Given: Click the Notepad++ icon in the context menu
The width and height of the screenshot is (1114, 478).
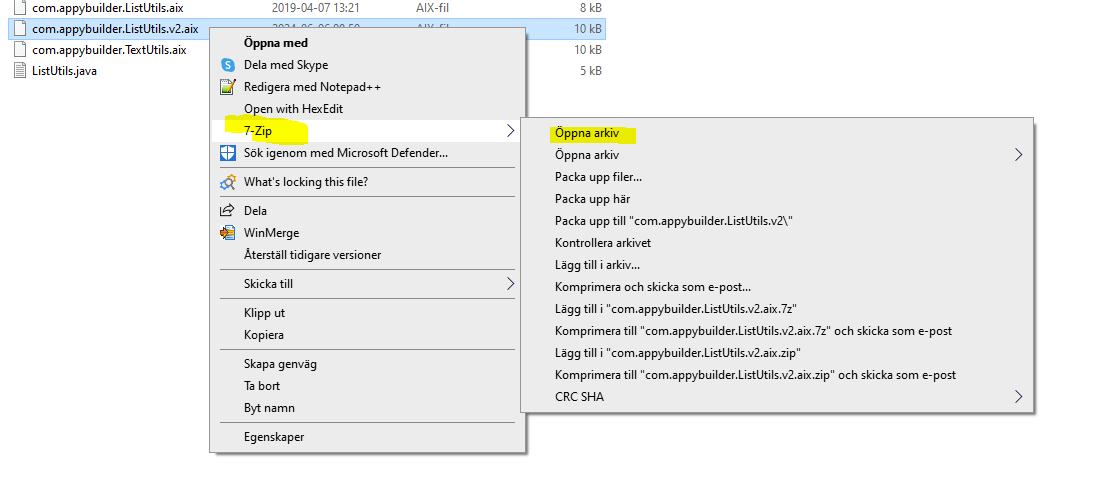Looking at the screenshot, I should click(228, 87).
